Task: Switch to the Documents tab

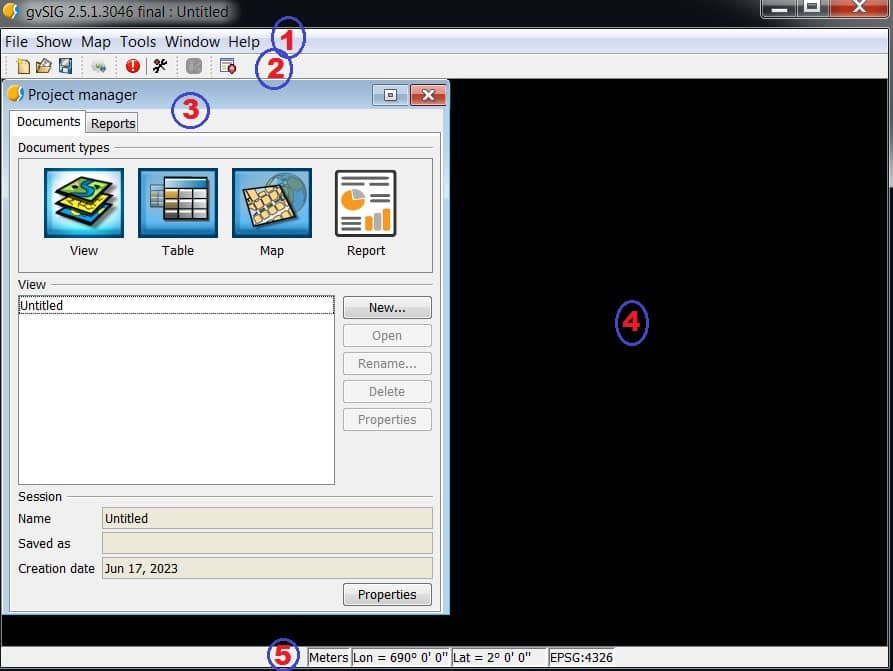Action: [48, 121]
